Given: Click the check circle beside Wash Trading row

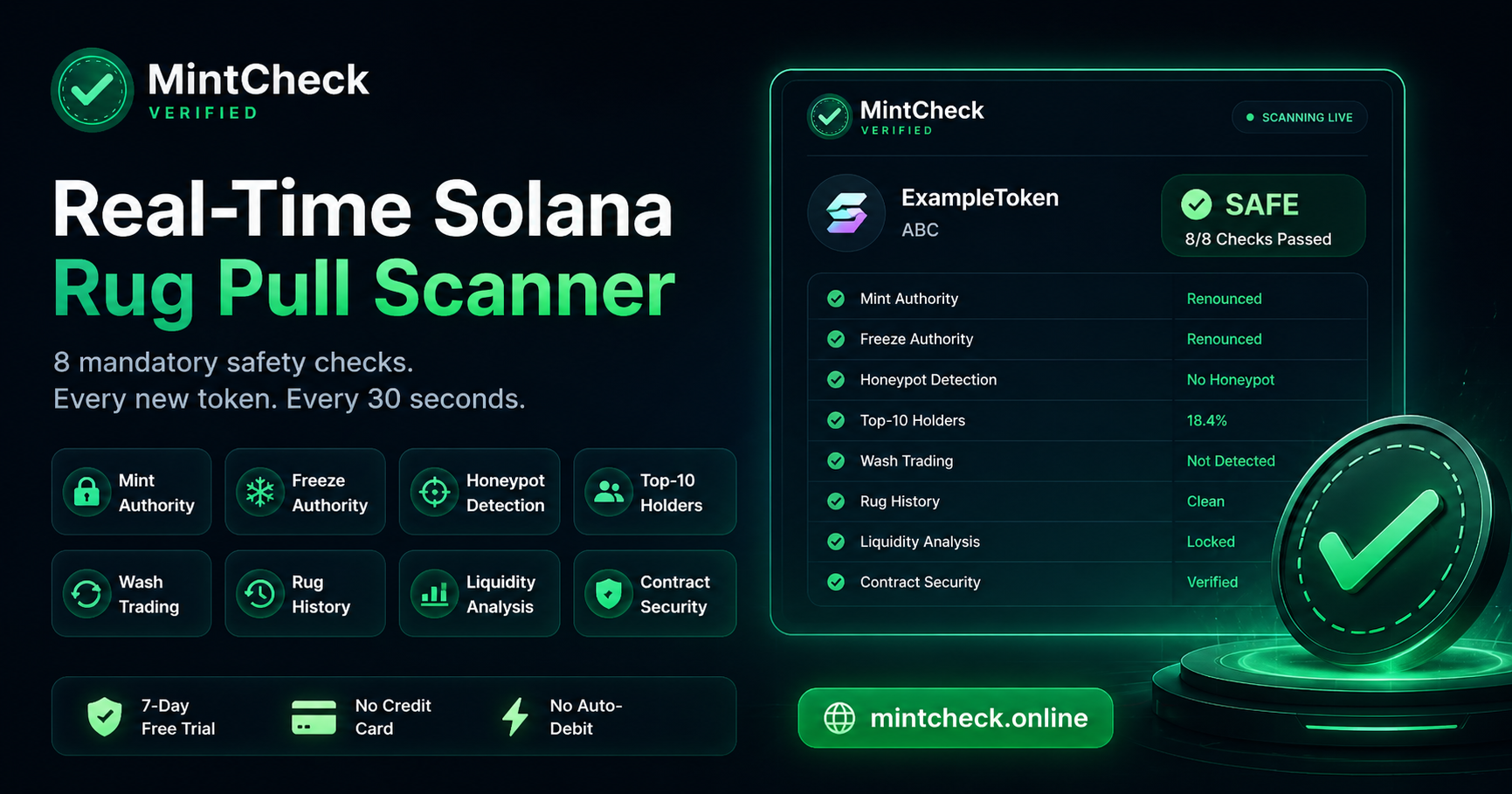Looking at the screenshot, I should click(836, 460).
